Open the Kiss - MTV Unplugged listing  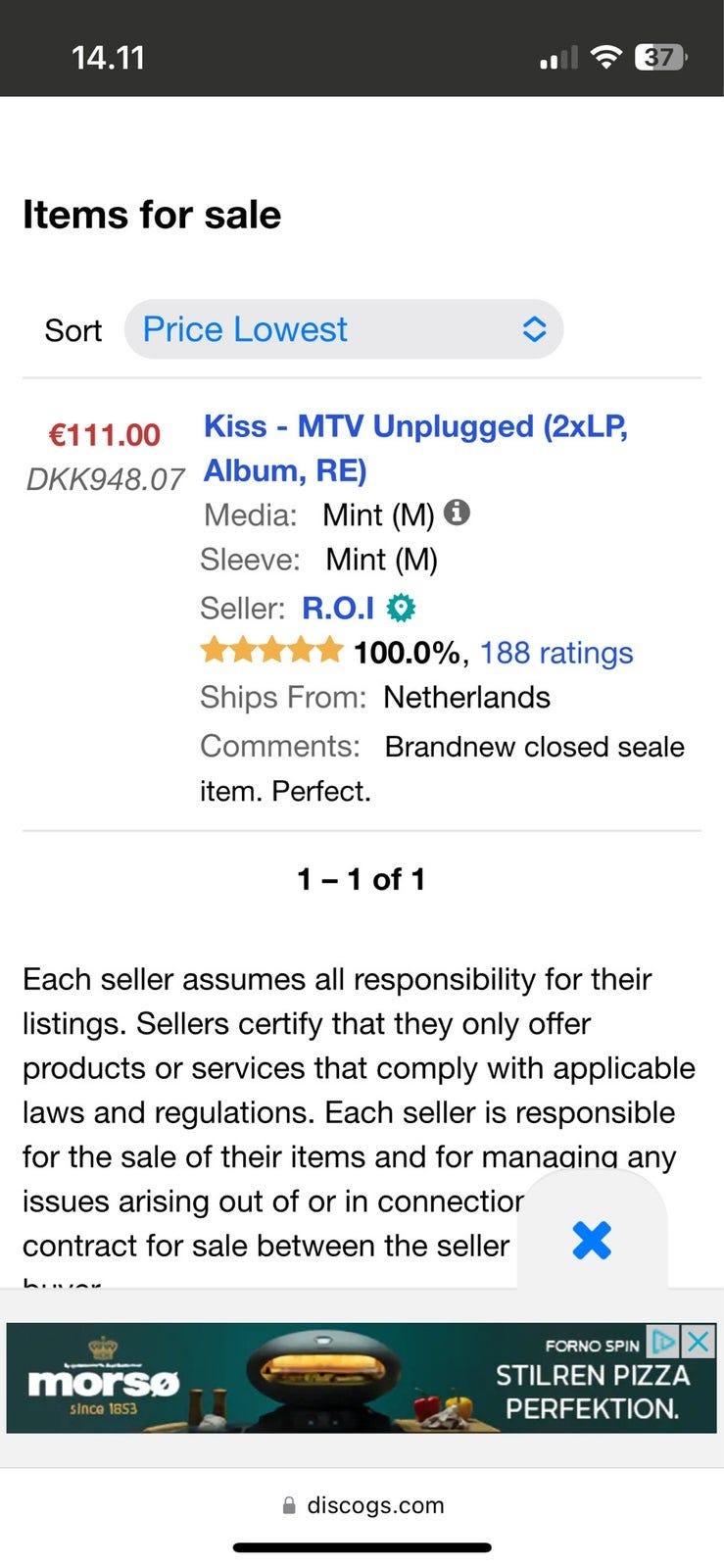click(414, 448)
